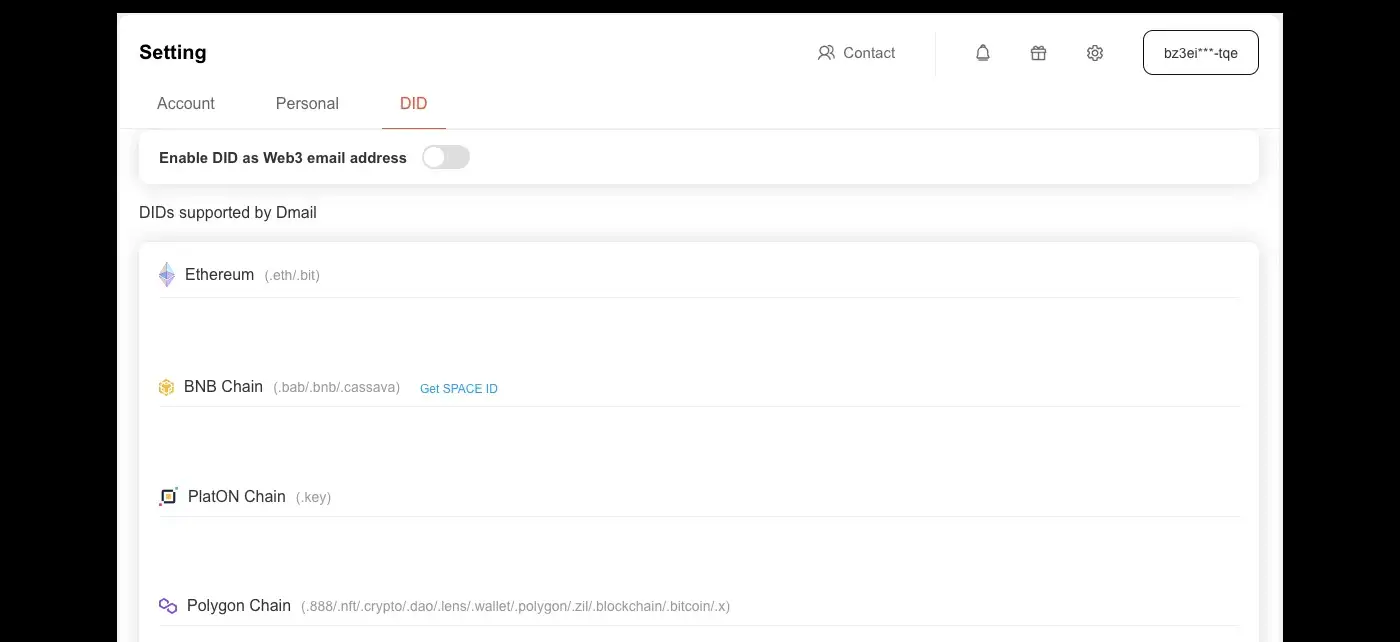This screenshot has width=1400, height=642.
Task: Click the BNB Chain logo icon
Action: 166,387
